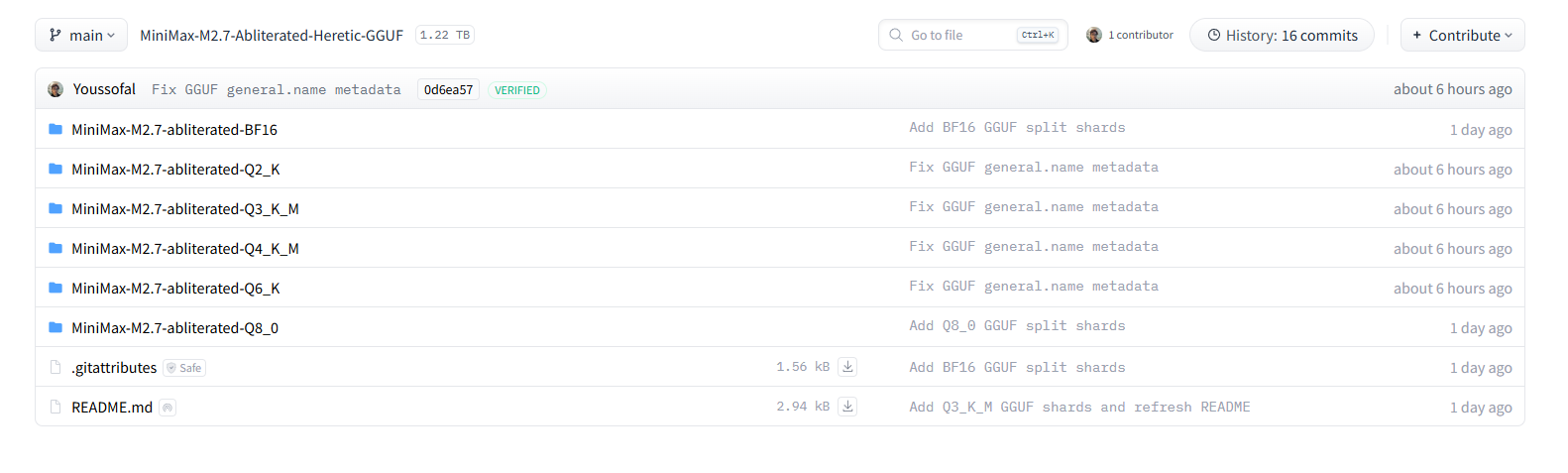Download the .gitattributes file via download icon

847,366
